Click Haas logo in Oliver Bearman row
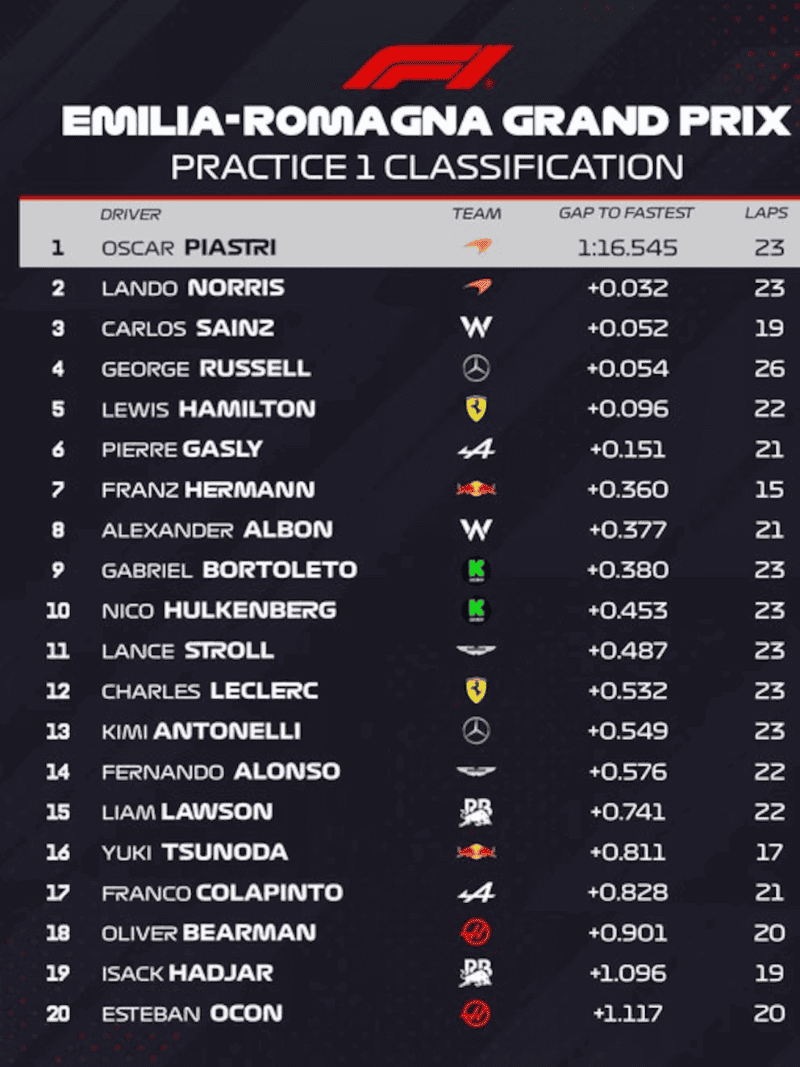The height and width of the screenshot is (1067, 800). (x=476, y=933)
